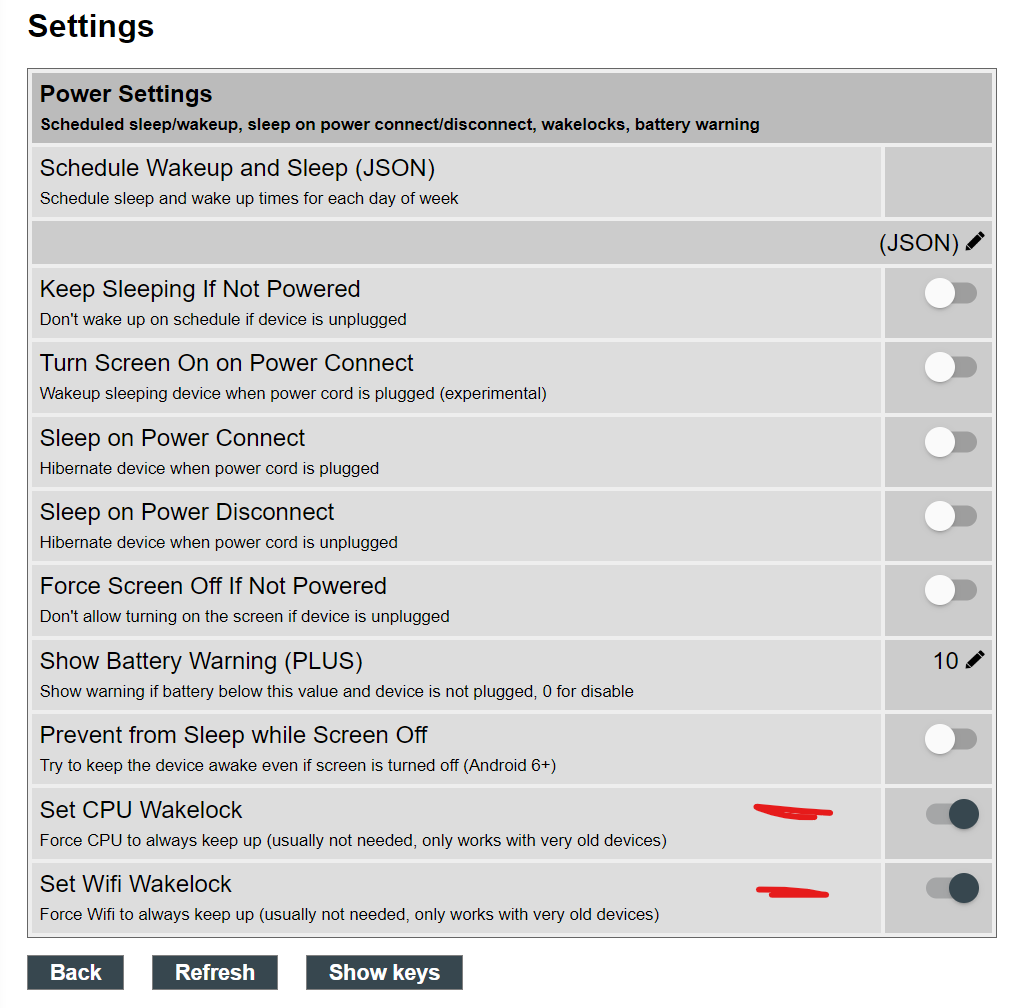Toggle Sleep on Power Disconnect switch
The width and height of the screenshot is (1021, 1008).
point(951,516)
